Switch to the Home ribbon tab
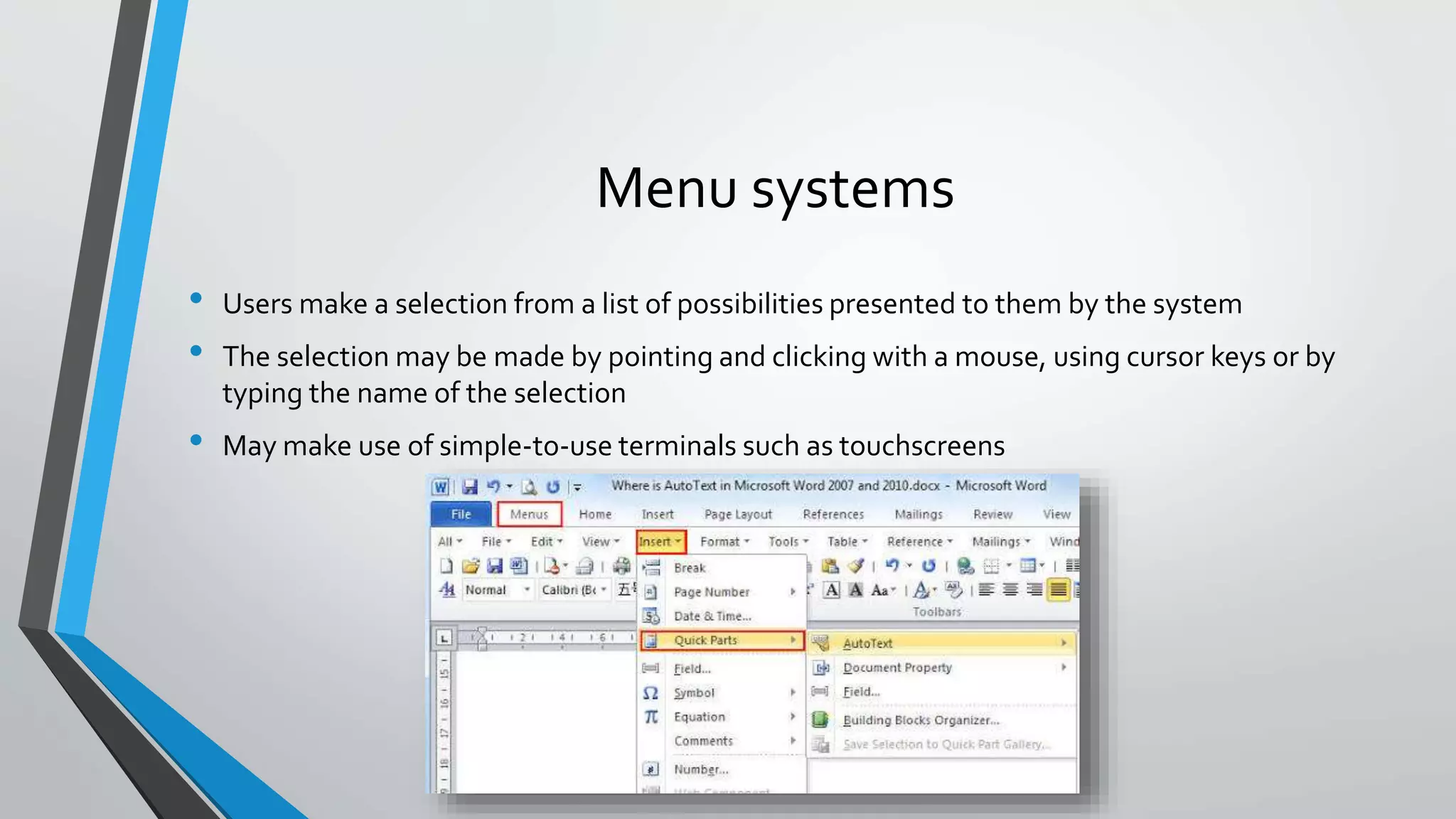 595,514
